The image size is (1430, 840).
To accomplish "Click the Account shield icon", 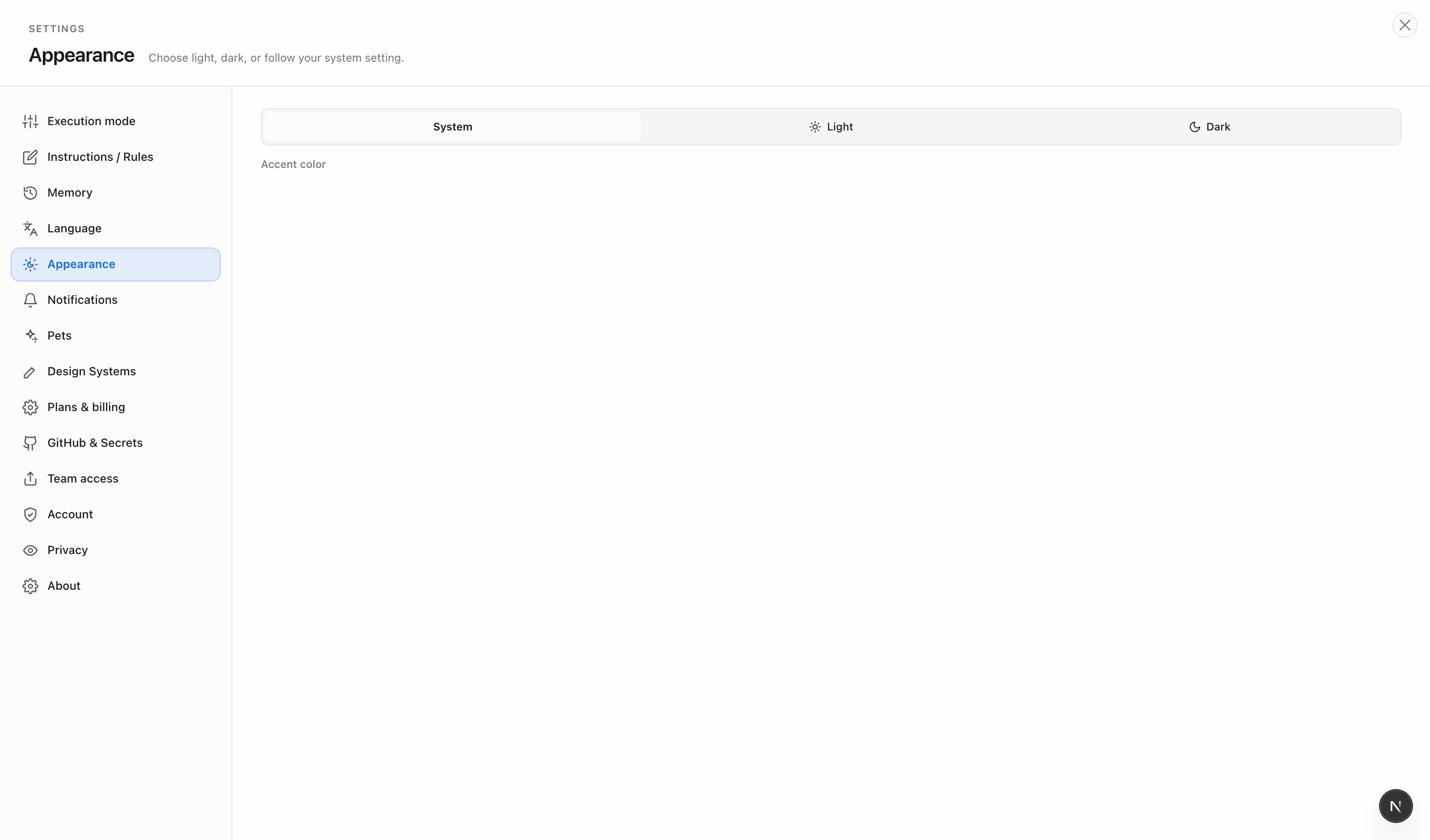I will [x=30, y=515].
